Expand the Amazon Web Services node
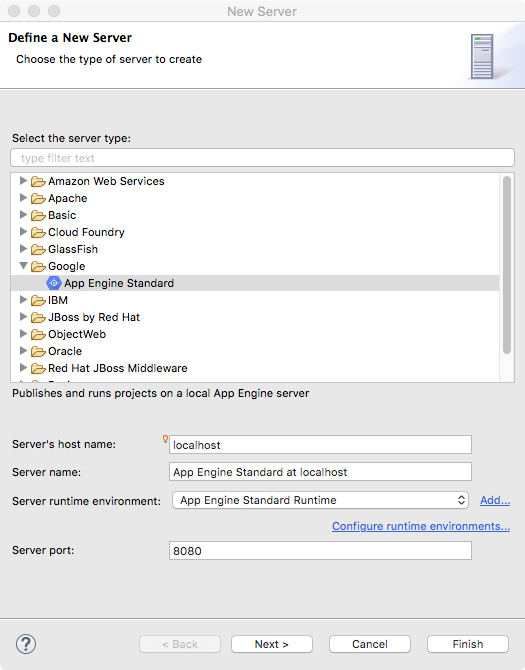This screenshot has width=525, height=670. tap(23, 181)
